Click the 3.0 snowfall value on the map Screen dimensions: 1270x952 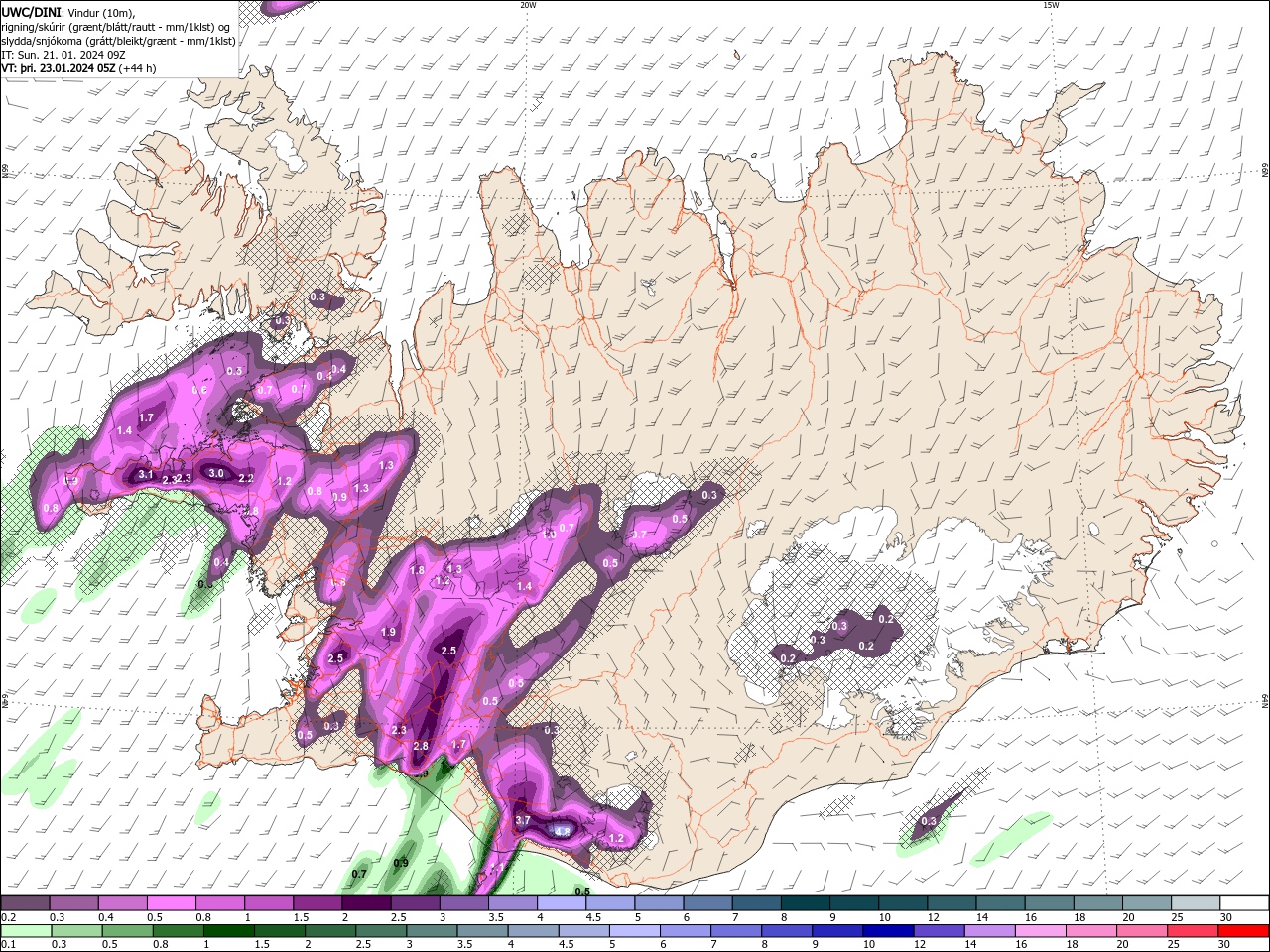coord(215,473)
